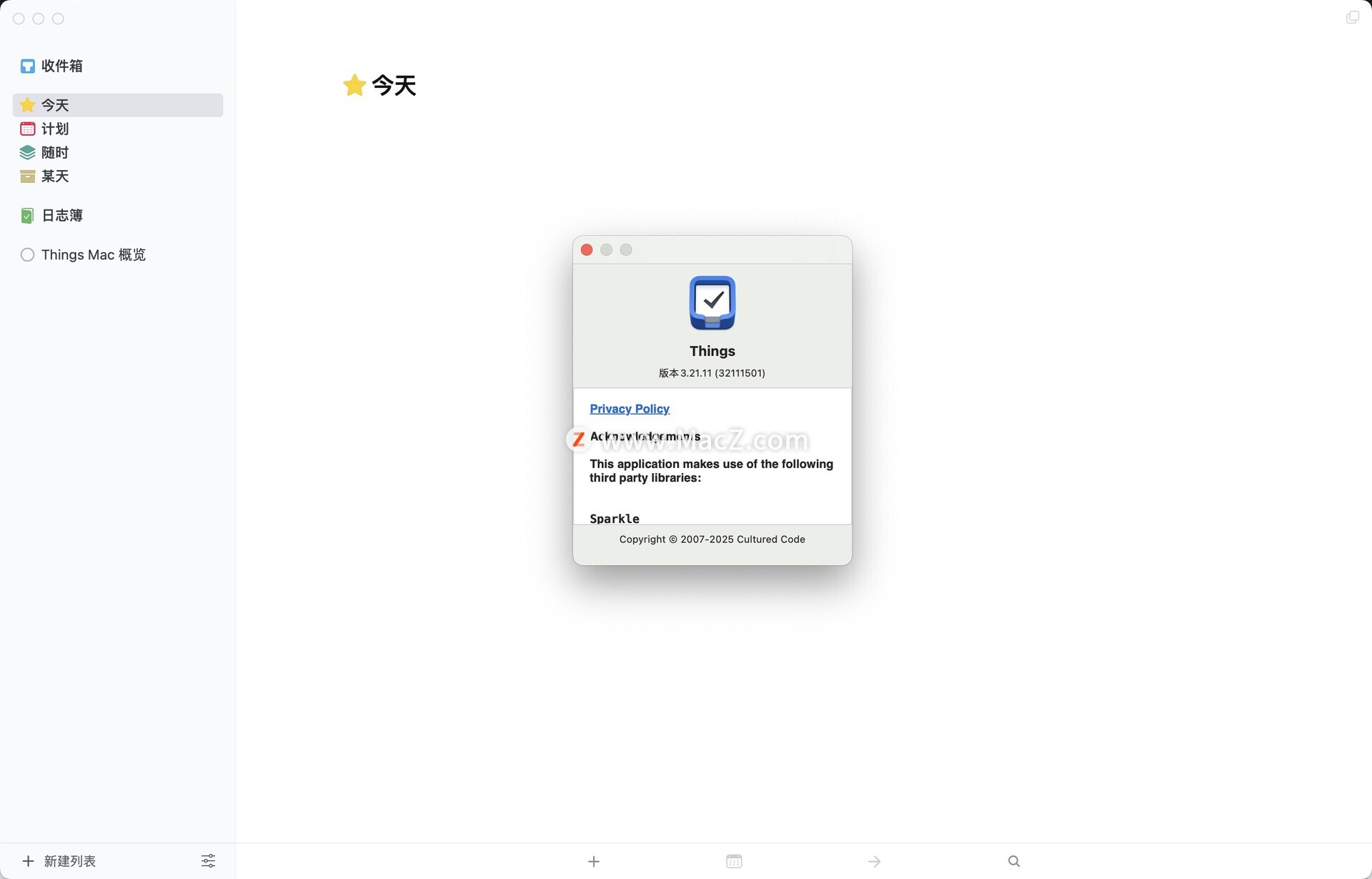Open the 计划 upcoming list
This screenshot has width=1372, height=879.
coord(118,129)
